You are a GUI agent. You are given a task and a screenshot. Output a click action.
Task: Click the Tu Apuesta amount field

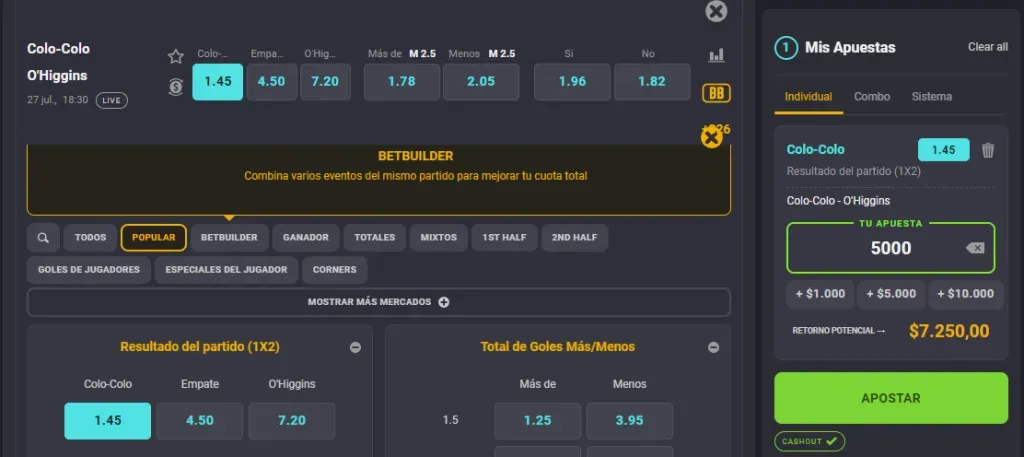890,248
